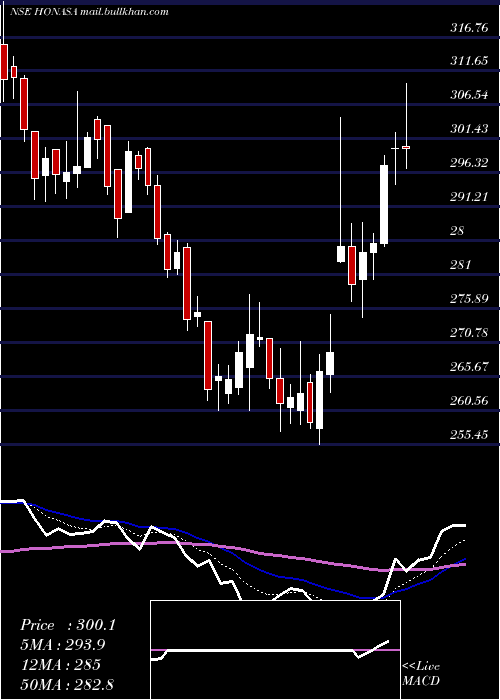Click the 12MA : 285 readout
This screenshot has height=700, width=500.
[60, 665]
